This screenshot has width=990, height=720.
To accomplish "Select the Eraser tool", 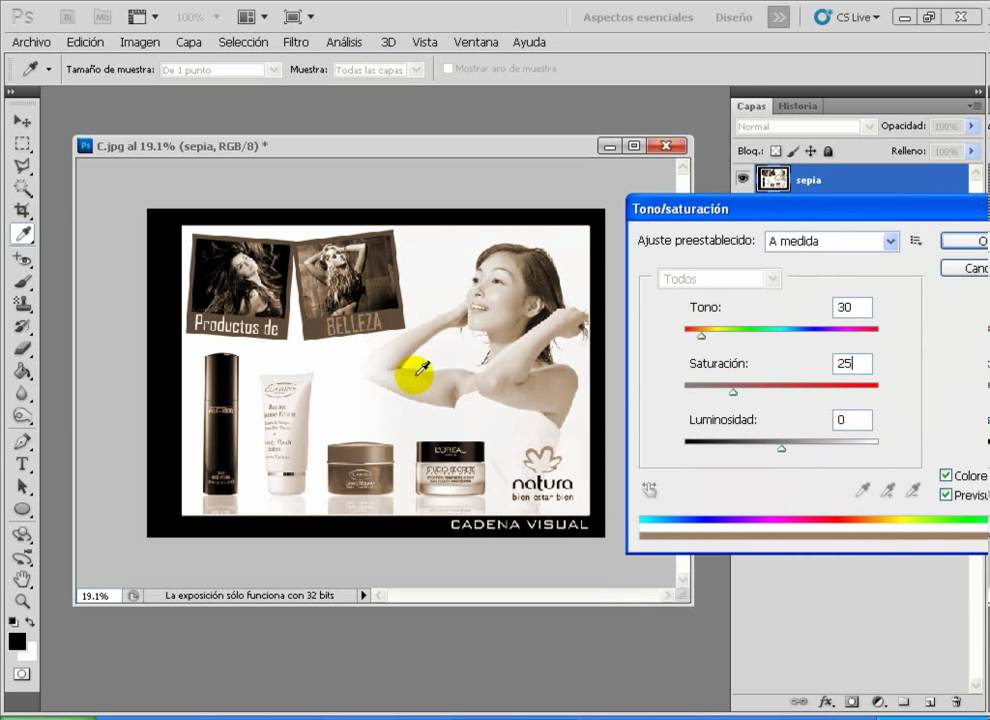I will 22,349.
